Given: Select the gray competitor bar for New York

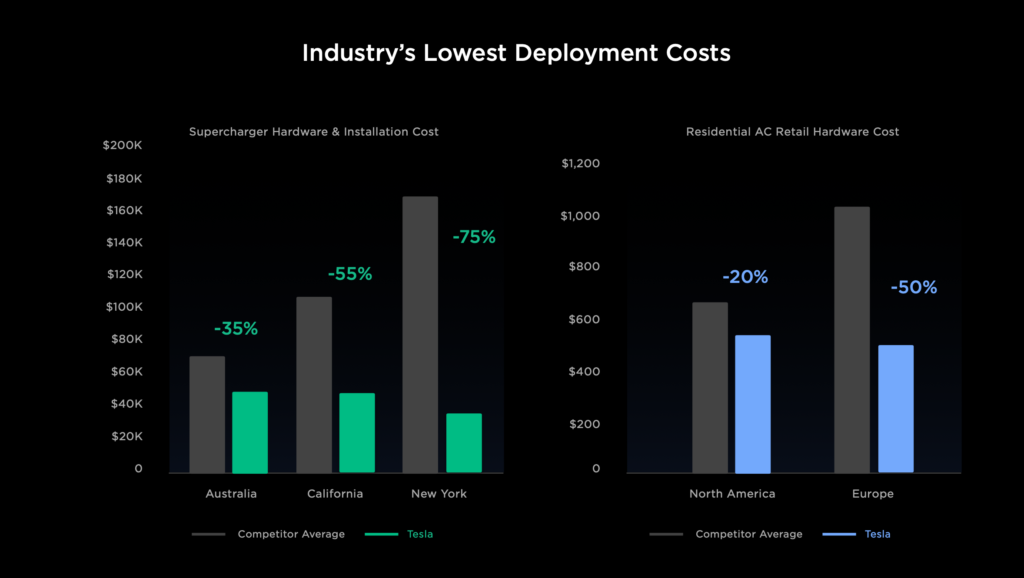Looking at the screenshot, I should (x=421, y=335).
